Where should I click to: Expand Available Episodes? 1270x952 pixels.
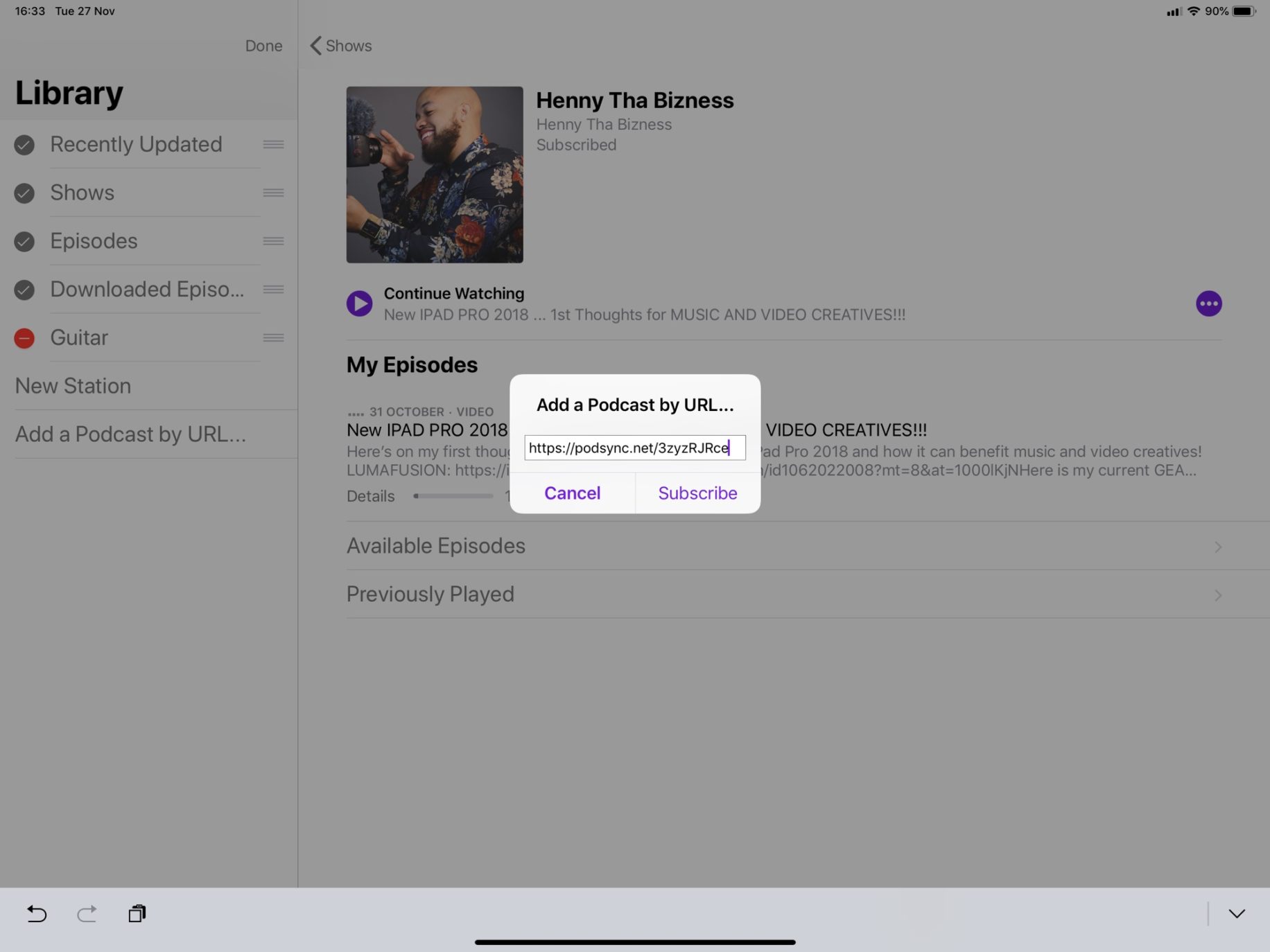tap(783, 546)
